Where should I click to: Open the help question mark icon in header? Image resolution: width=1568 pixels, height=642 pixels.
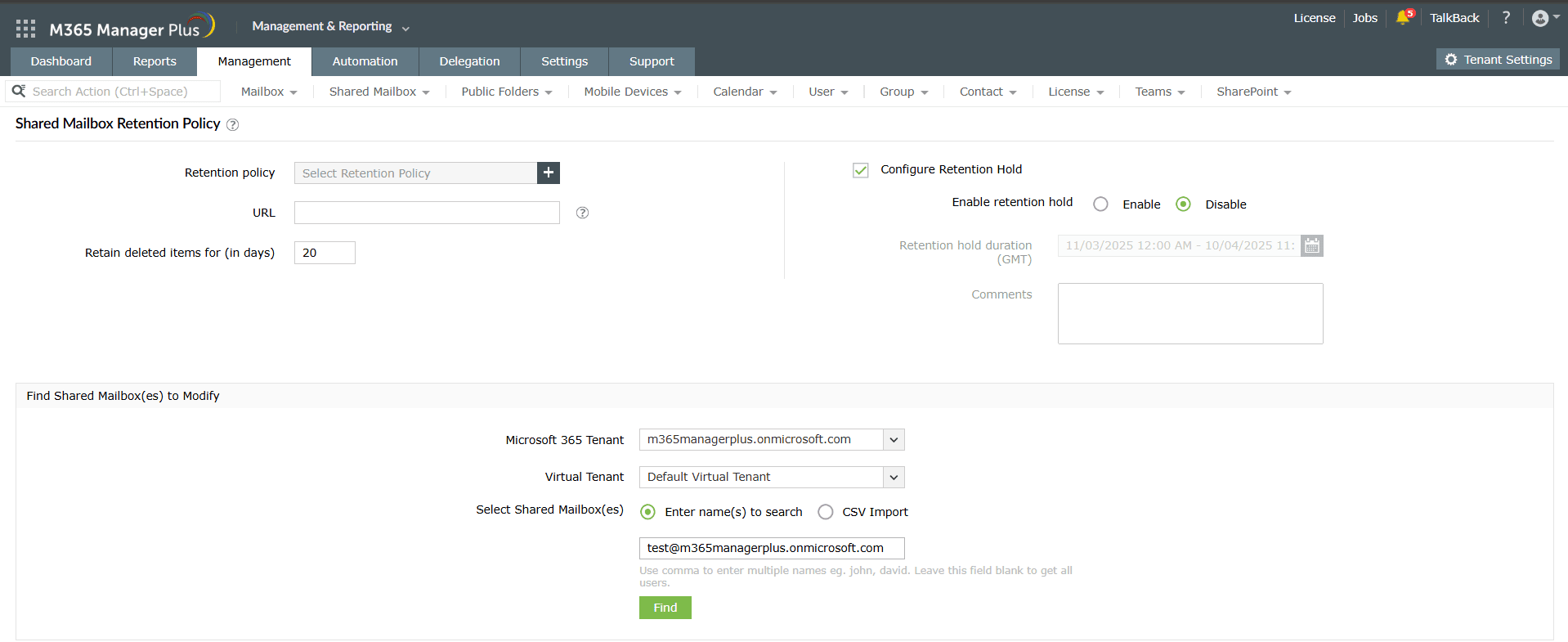click(1506, 17)
